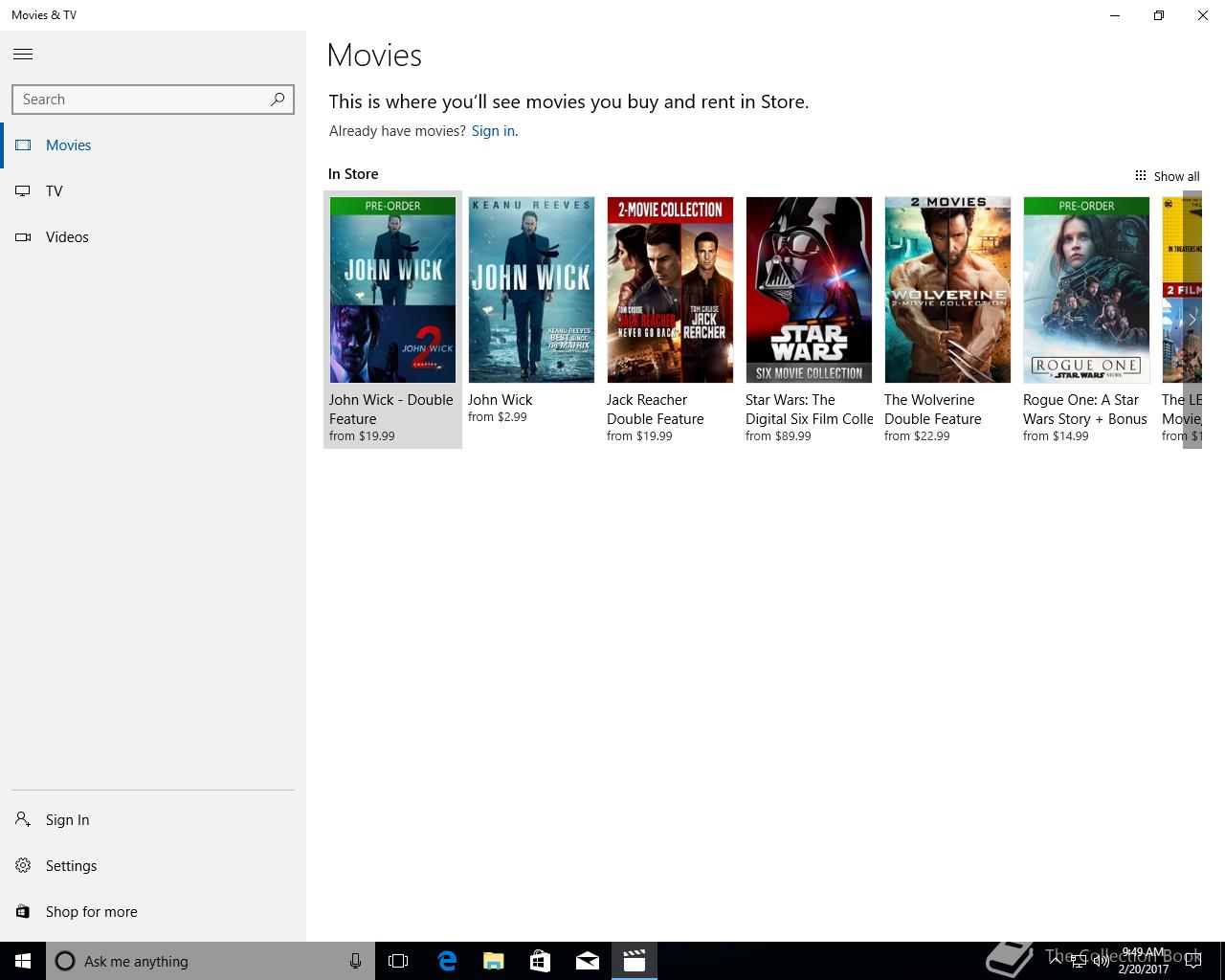The height and width of the screenshot is (980, 1225).
Task: Click Sign In in the sidebar
Action: point(153,820)
